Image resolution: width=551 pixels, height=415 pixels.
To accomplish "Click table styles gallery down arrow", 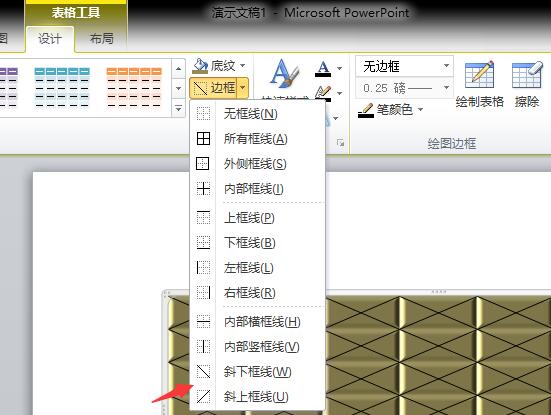I will (178, 88).
